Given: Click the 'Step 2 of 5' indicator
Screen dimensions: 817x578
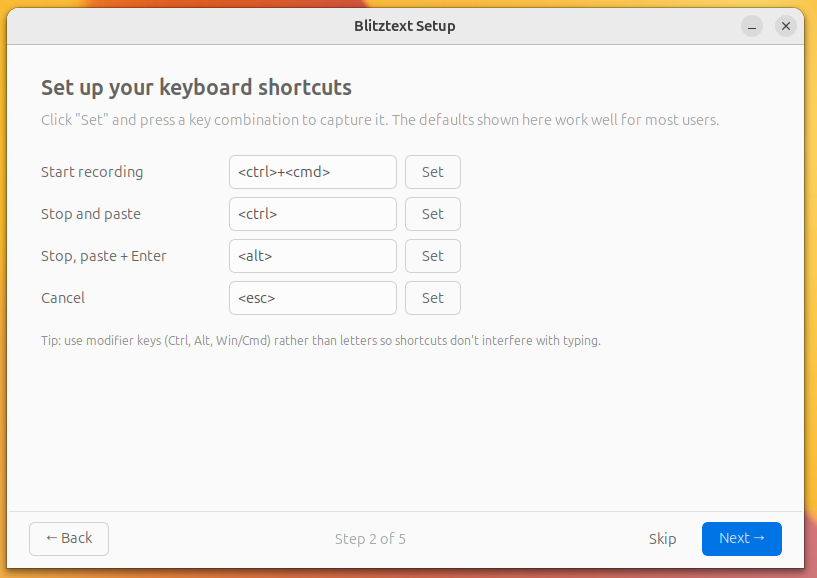Looking at the screenshot, I should click(x=370, y=538).
